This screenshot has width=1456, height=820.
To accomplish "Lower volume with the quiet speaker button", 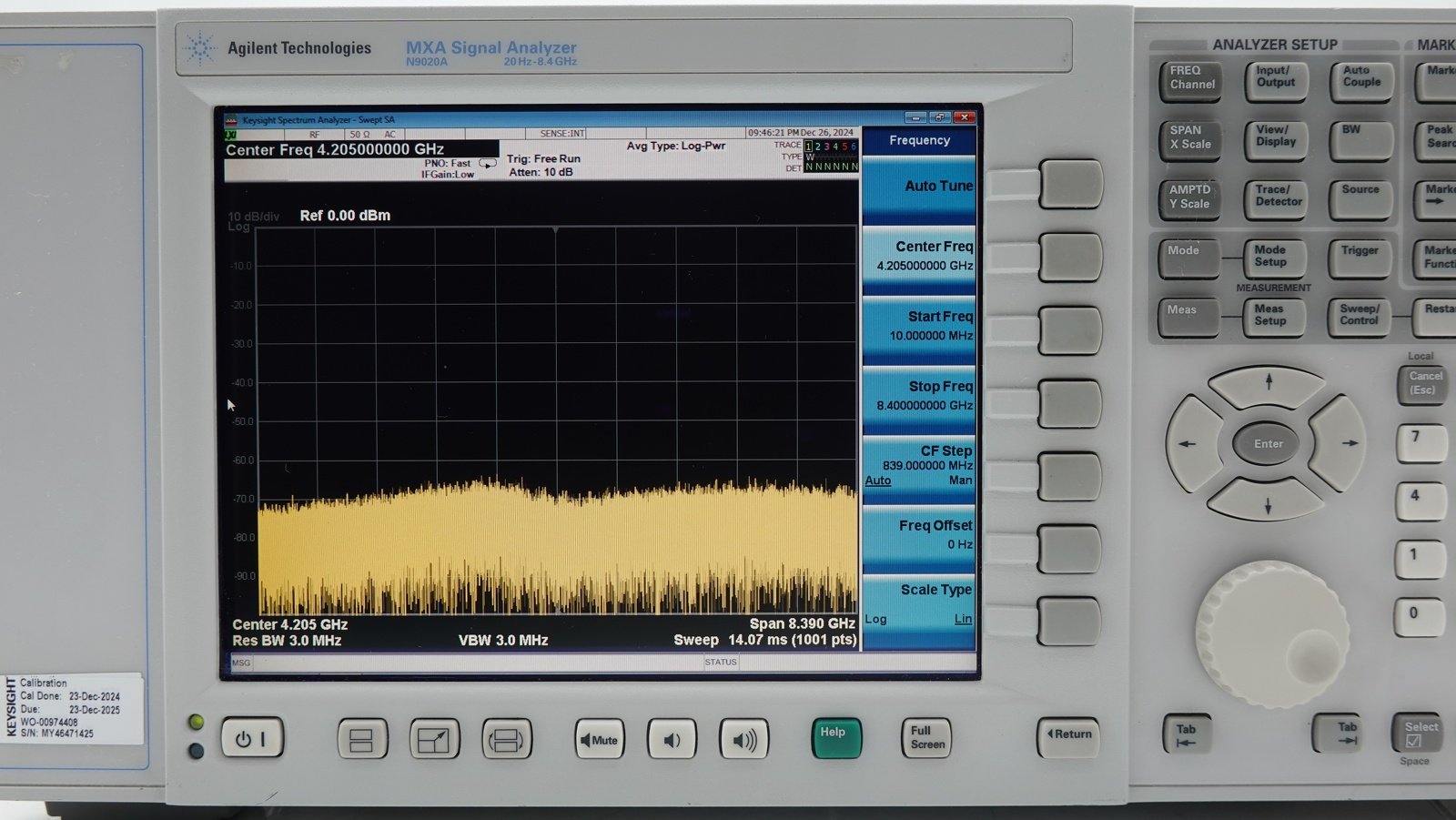I will 672,739.
